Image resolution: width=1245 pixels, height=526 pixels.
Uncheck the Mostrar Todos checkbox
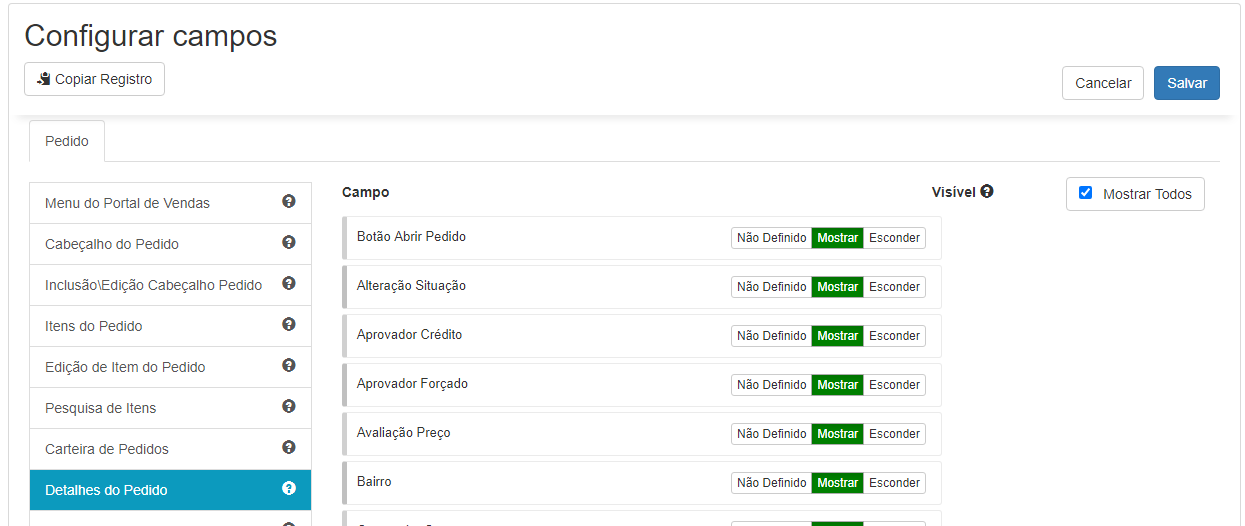1086,193
